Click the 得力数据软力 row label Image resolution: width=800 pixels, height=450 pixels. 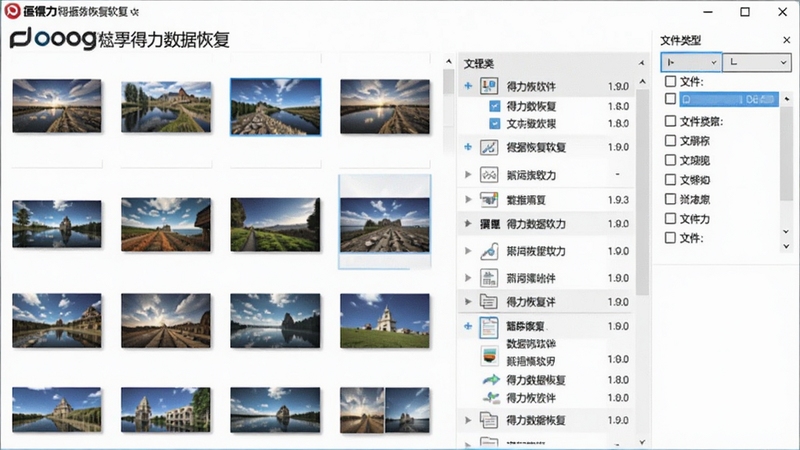[536, 224]
